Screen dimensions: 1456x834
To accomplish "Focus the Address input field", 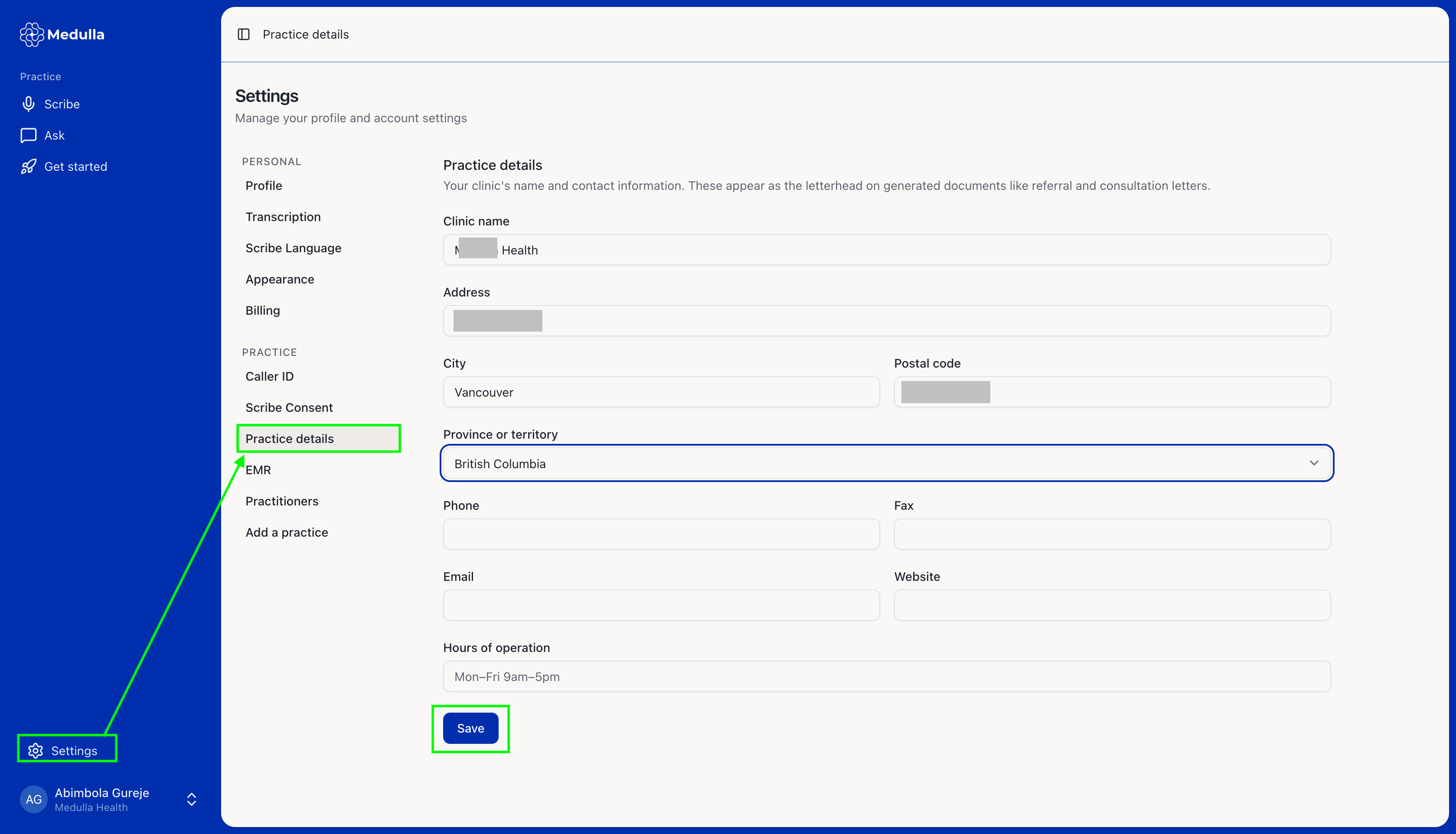I will 887,321.
